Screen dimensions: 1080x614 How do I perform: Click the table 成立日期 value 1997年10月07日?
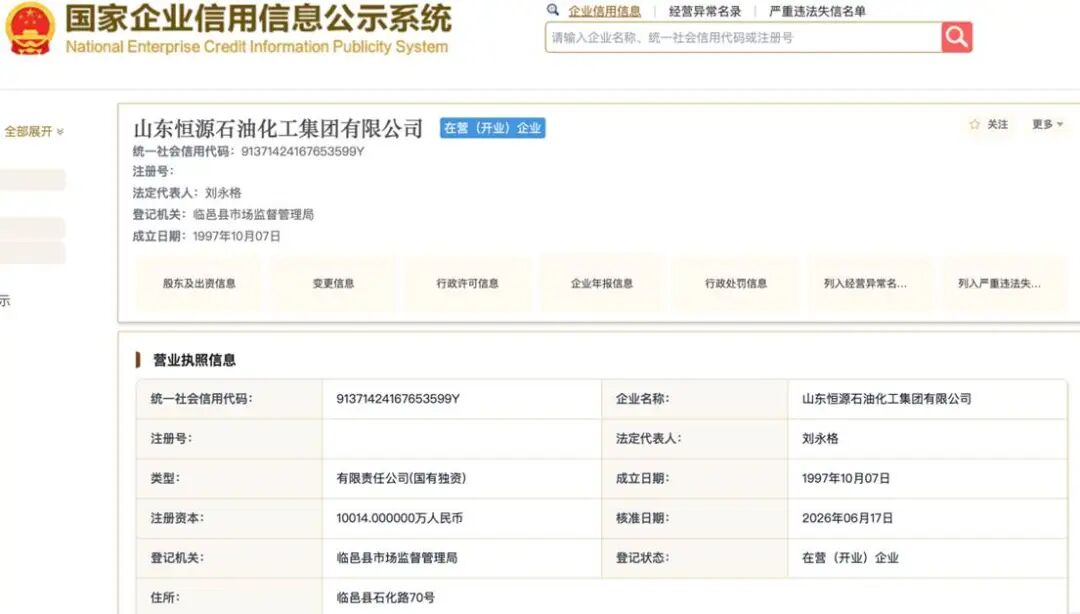pos(846,478)
